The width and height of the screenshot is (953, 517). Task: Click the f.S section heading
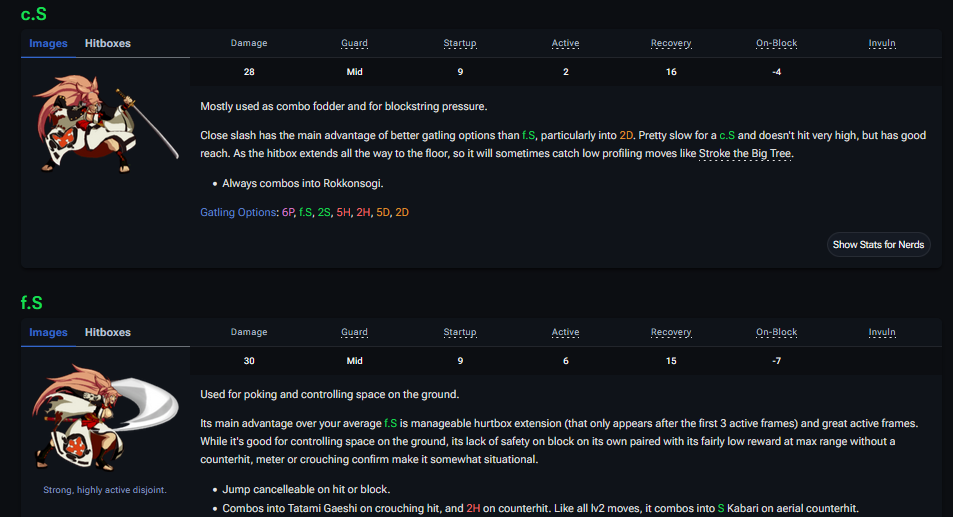[x=32, y=302]
